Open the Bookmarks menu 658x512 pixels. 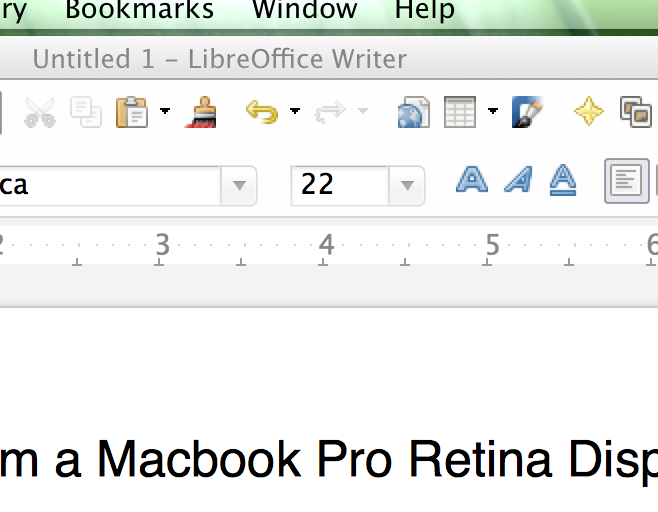point(139,9)
